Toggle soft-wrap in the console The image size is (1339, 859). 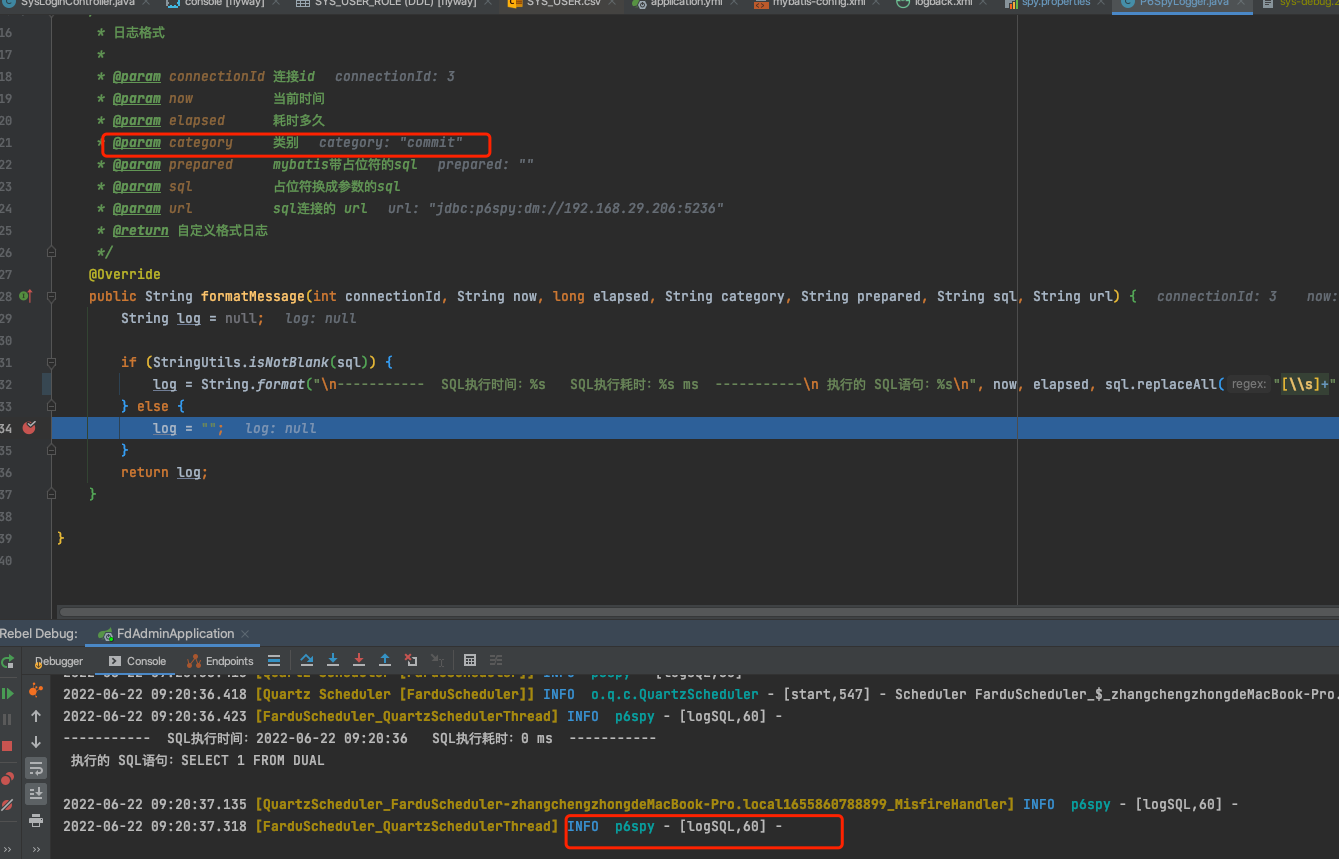[x=36, y=768]
